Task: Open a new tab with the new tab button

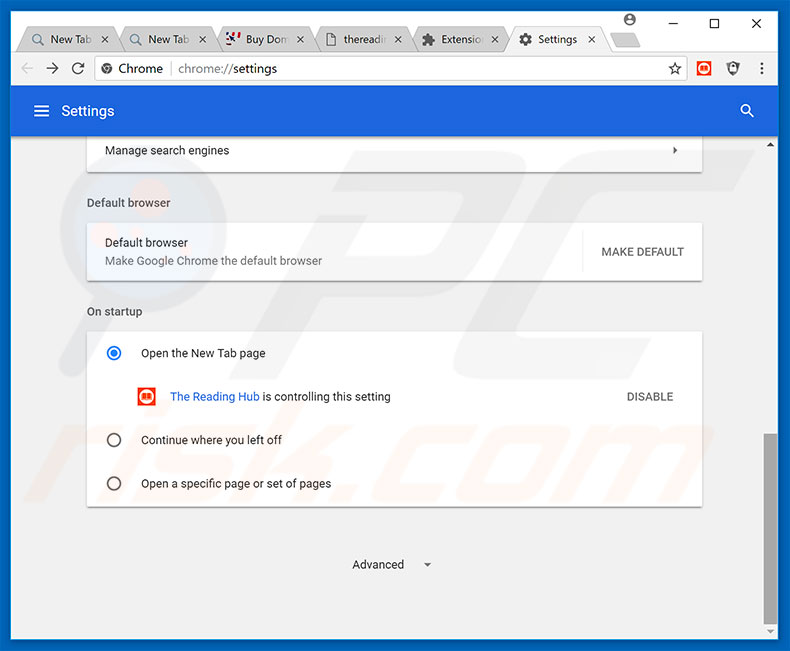Action: (x=625, y=40)
